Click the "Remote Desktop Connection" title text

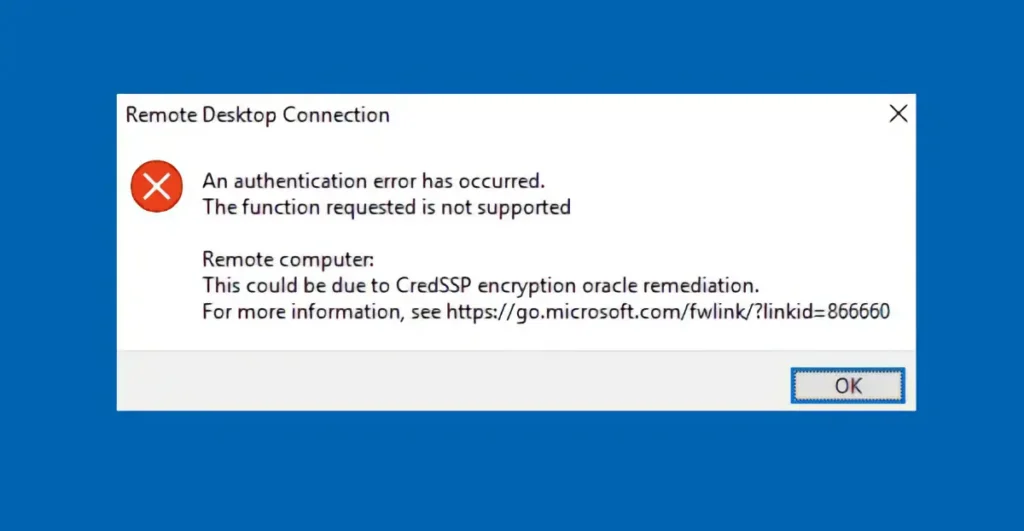coord(257,115)
